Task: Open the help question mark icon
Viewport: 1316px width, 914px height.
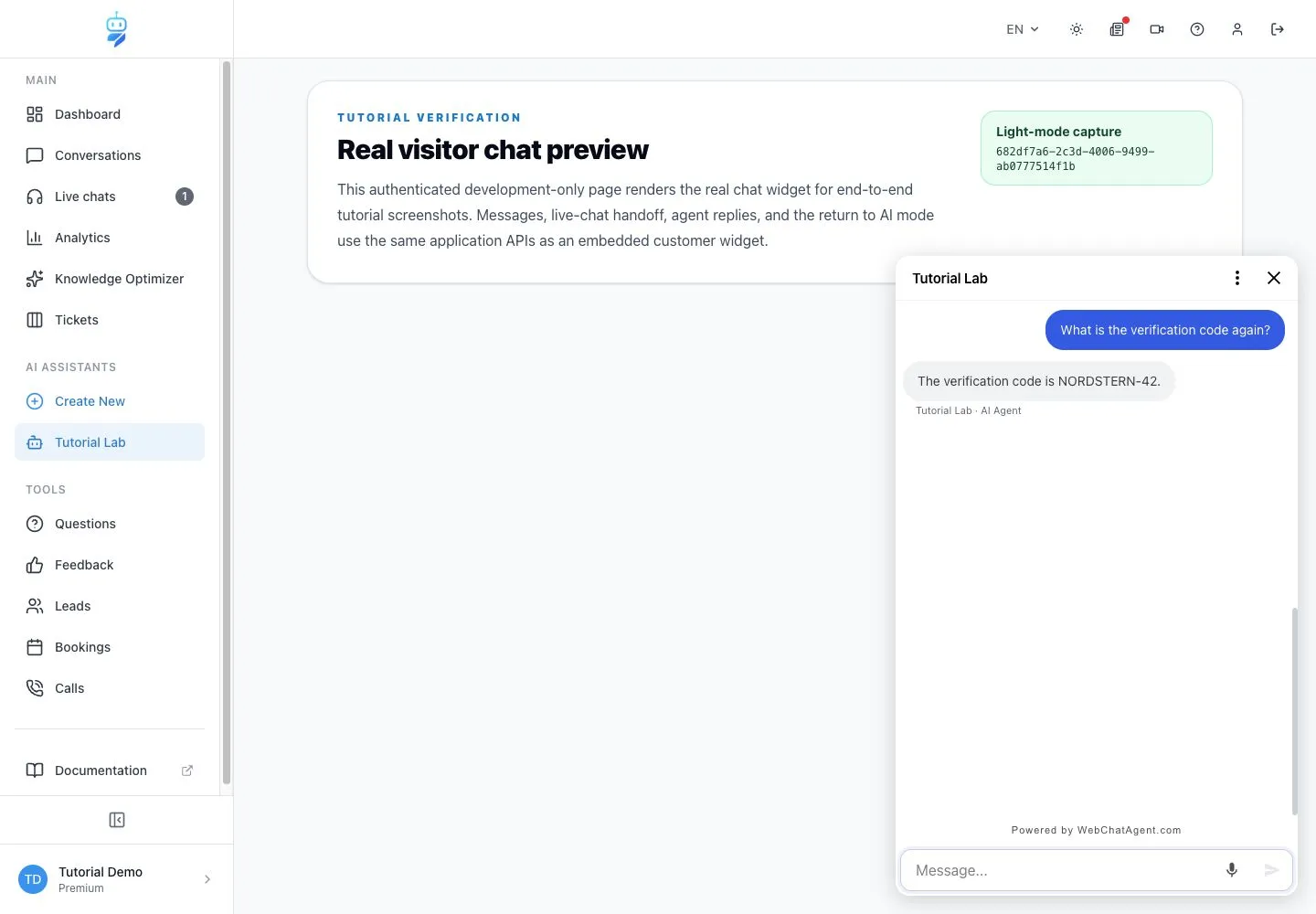Action: click(1197, 29)
